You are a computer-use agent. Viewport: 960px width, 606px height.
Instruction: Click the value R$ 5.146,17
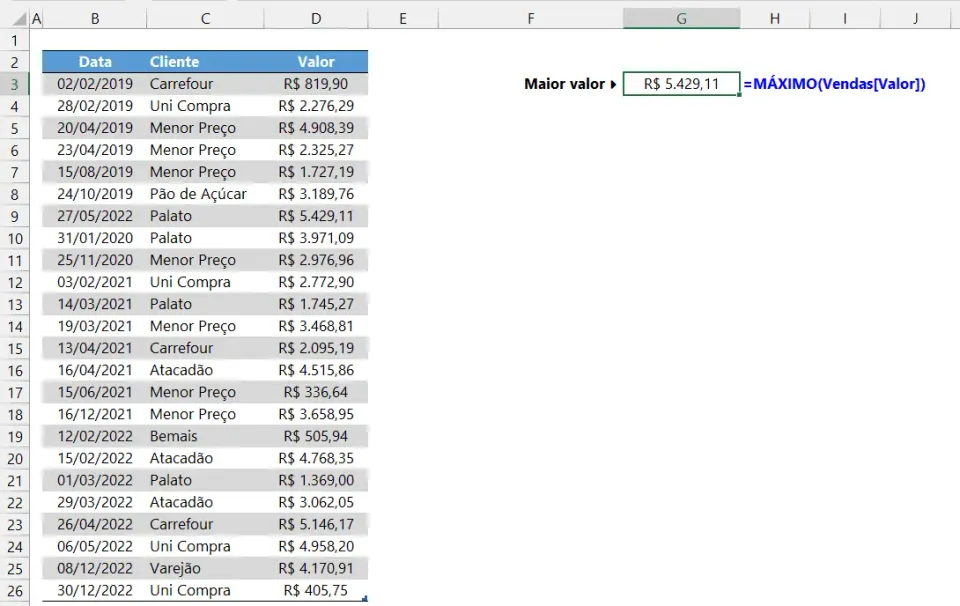[x=316, y=525]
